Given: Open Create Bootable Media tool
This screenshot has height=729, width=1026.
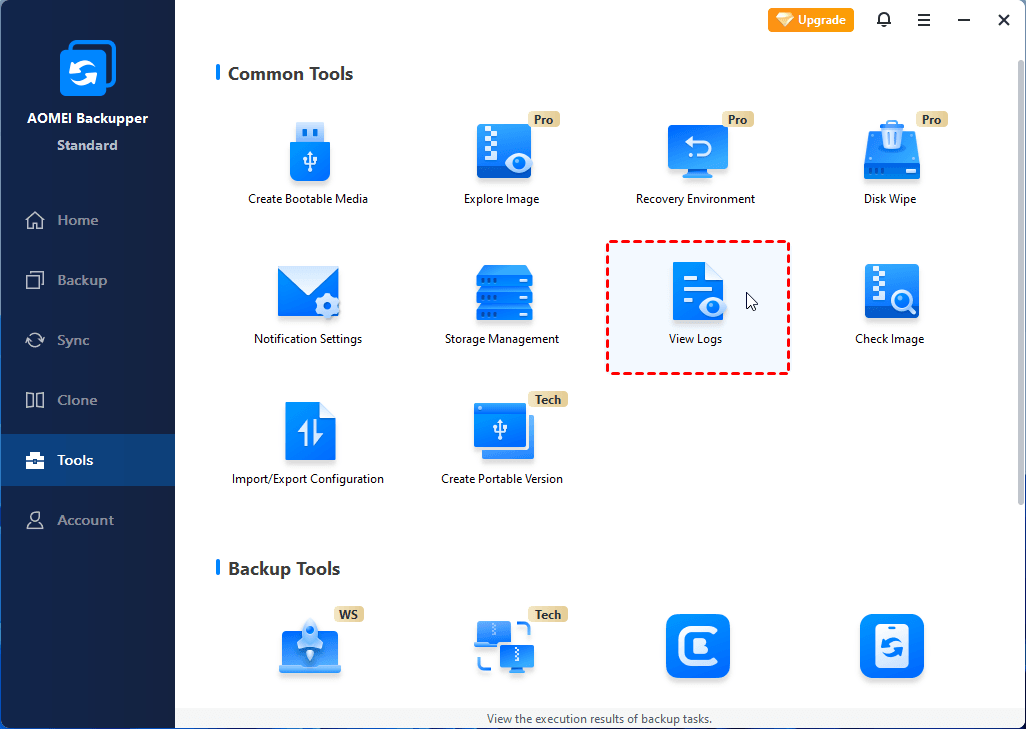Looking at the screenshot, I should 308,164.
